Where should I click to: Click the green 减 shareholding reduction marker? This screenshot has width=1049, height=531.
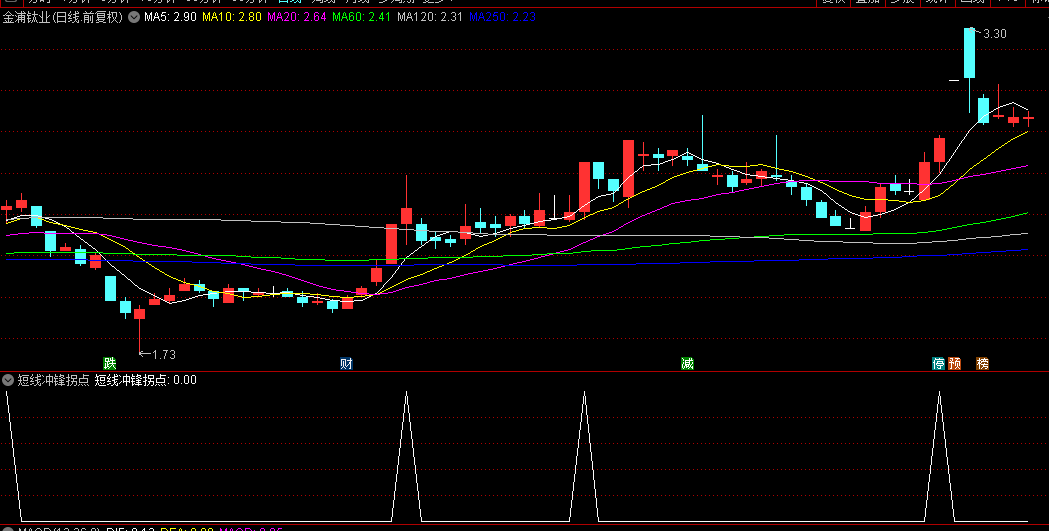tap(687, 363)
